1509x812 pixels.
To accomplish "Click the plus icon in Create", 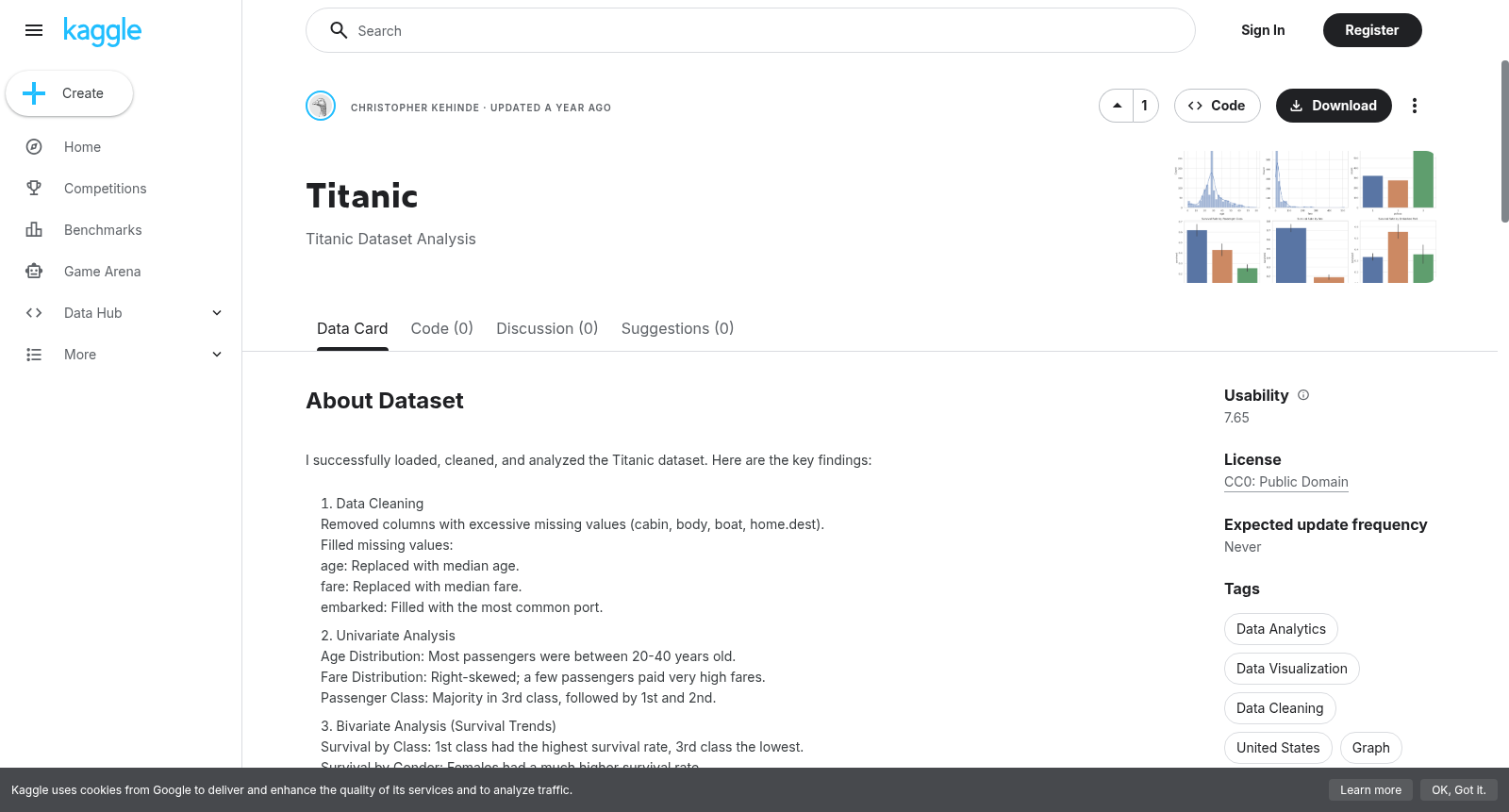I will click(34, 93).
